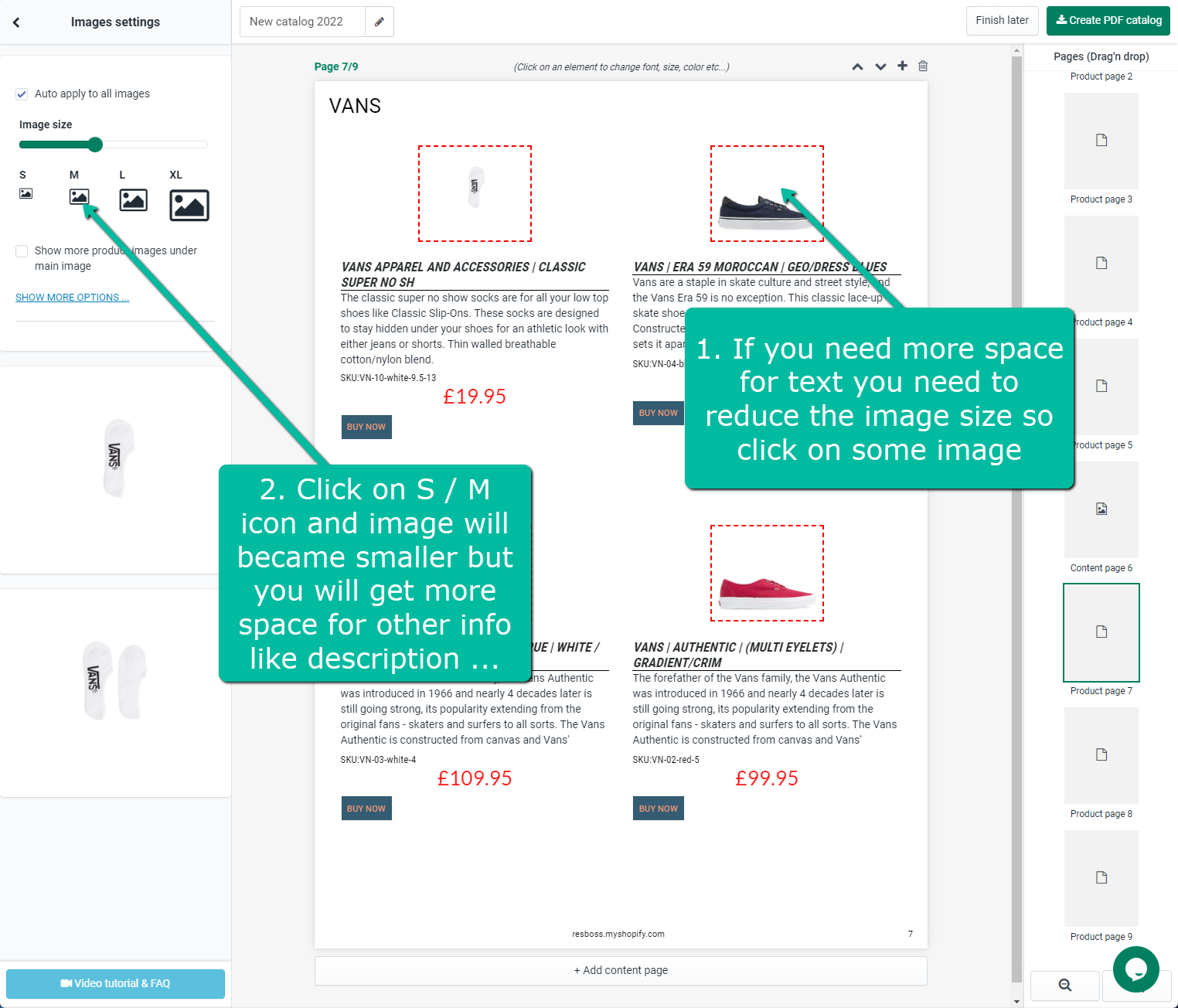Enable Show more product images under main image
Screen dimensions: 1178x1008
pos(22,251)
